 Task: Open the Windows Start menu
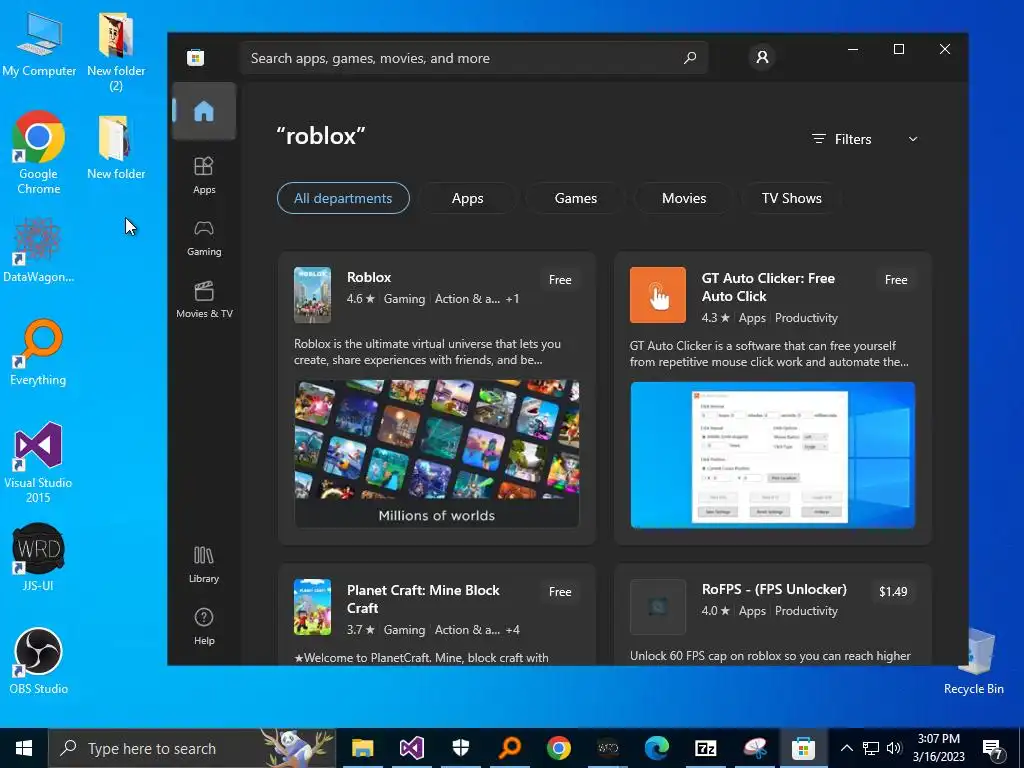(24, 748)
